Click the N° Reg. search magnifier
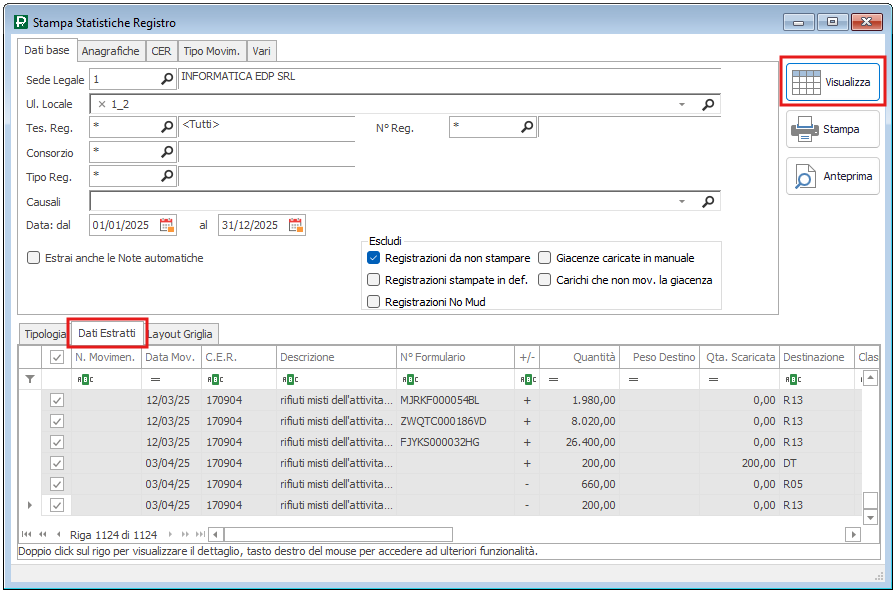The height and width of the screenshot is (591, 895). point(527,127)
